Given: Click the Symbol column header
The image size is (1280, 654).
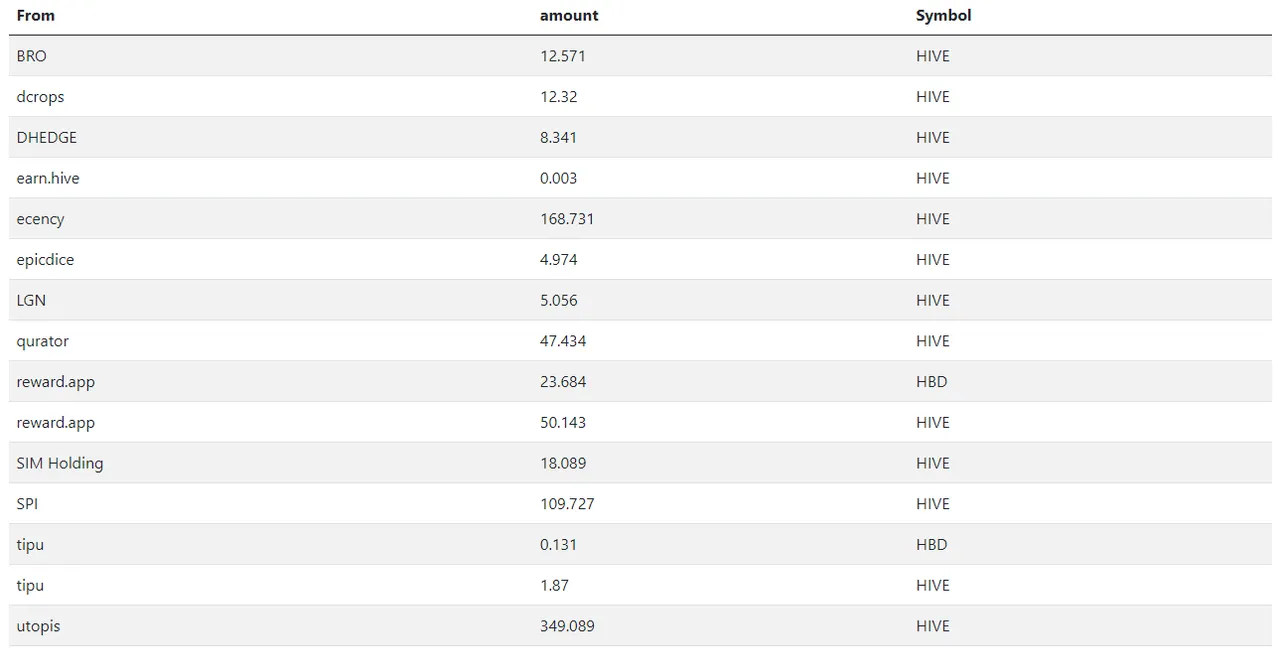Looking at the screenshot, I should click(x=943, y=16).
